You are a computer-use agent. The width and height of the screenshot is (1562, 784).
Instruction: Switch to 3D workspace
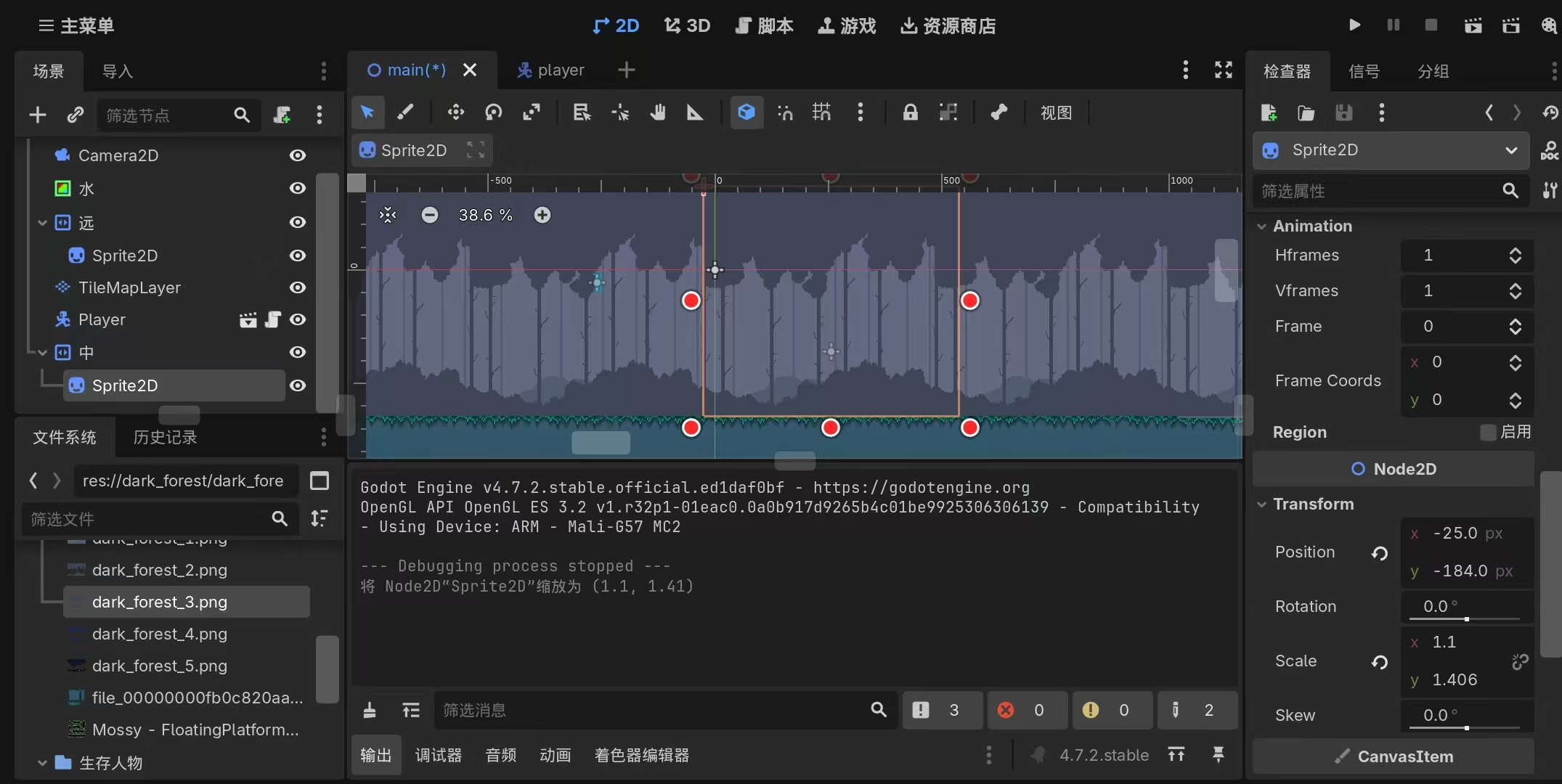[687, 26]
